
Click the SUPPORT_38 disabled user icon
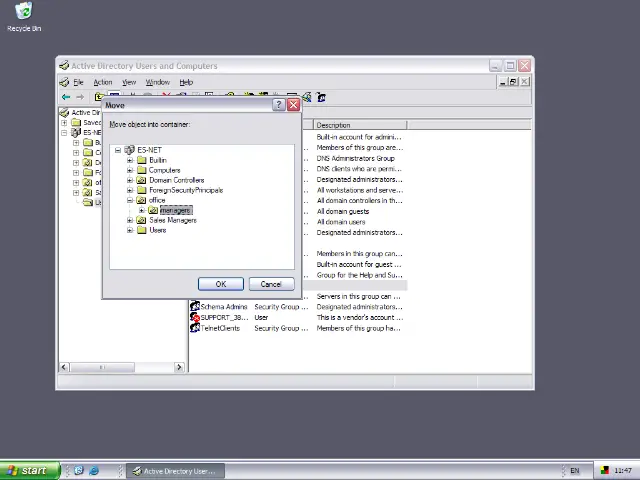point(195,317)
